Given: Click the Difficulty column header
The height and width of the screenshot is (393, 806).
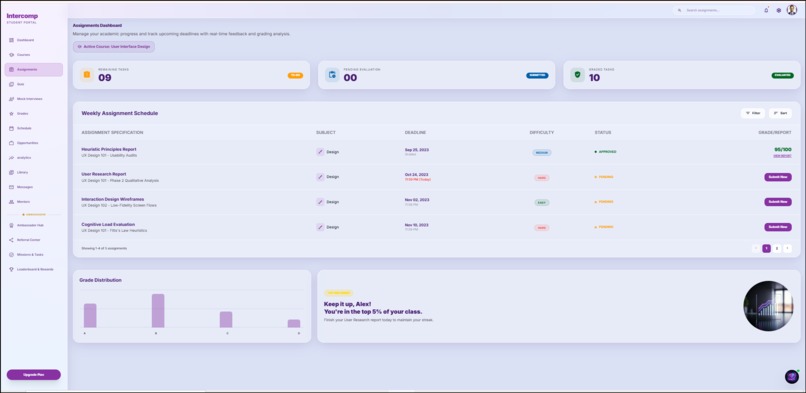Looking at the screenshot, I should tap(542, 133).
